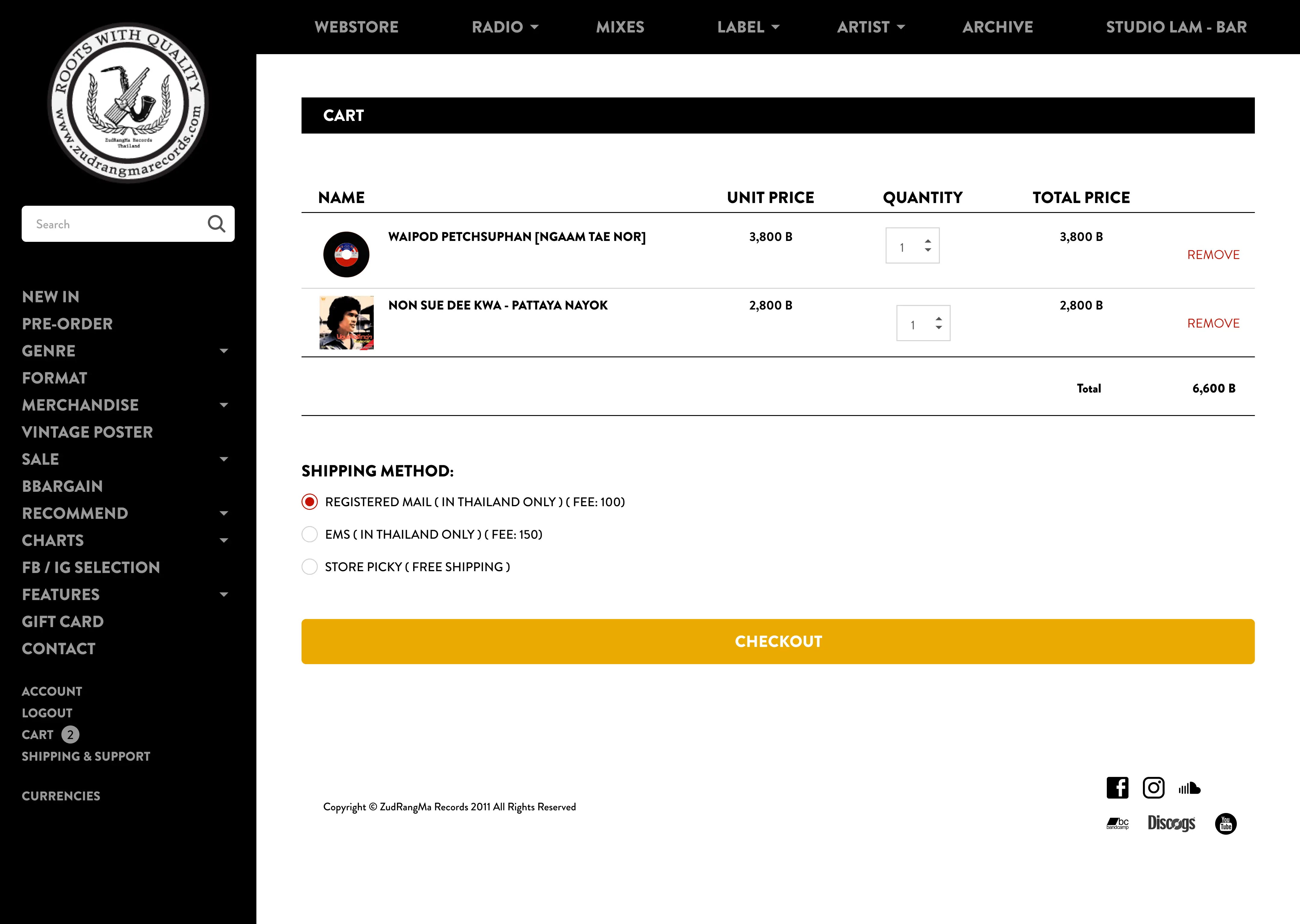Go to the MIXES menu item
The width and height of the screenshot is (1300, 924).
620,27
